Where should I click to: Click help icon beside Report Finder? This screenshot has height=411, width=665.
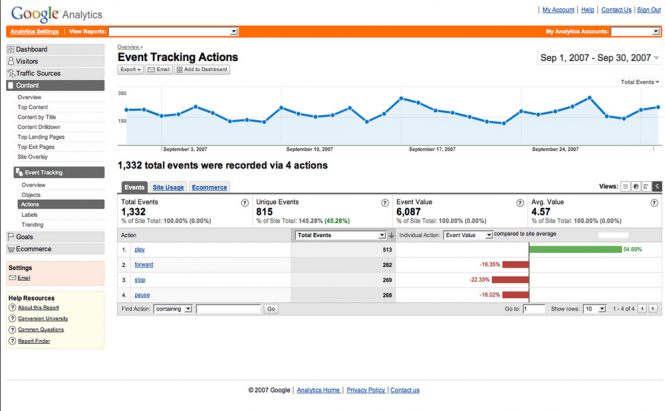pyautogui.click(x=12, y=341)
